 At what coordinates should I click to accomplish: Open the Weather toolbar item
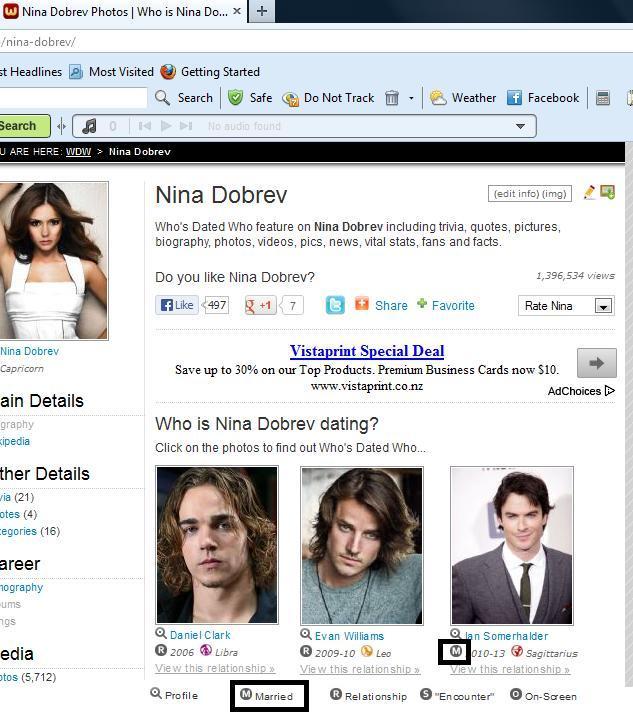(x=463, y=98)
